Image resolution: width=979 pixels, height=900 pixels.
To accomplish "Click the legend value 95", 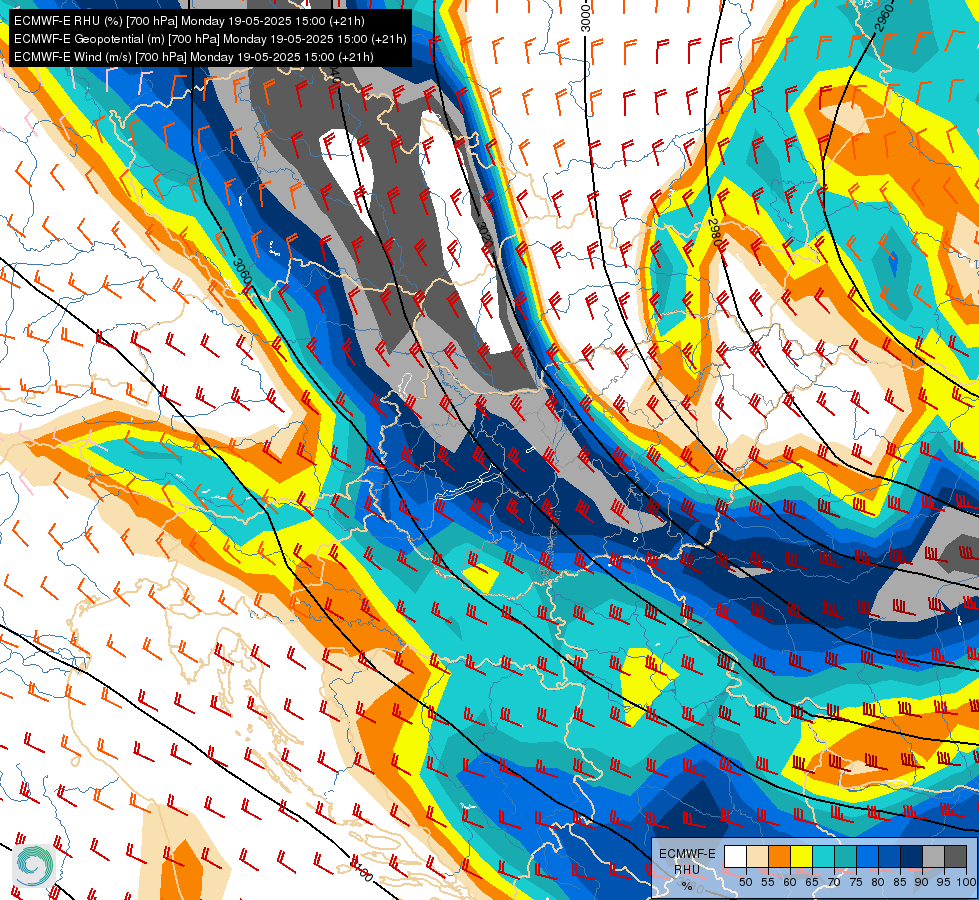I will tap(943, 882).
